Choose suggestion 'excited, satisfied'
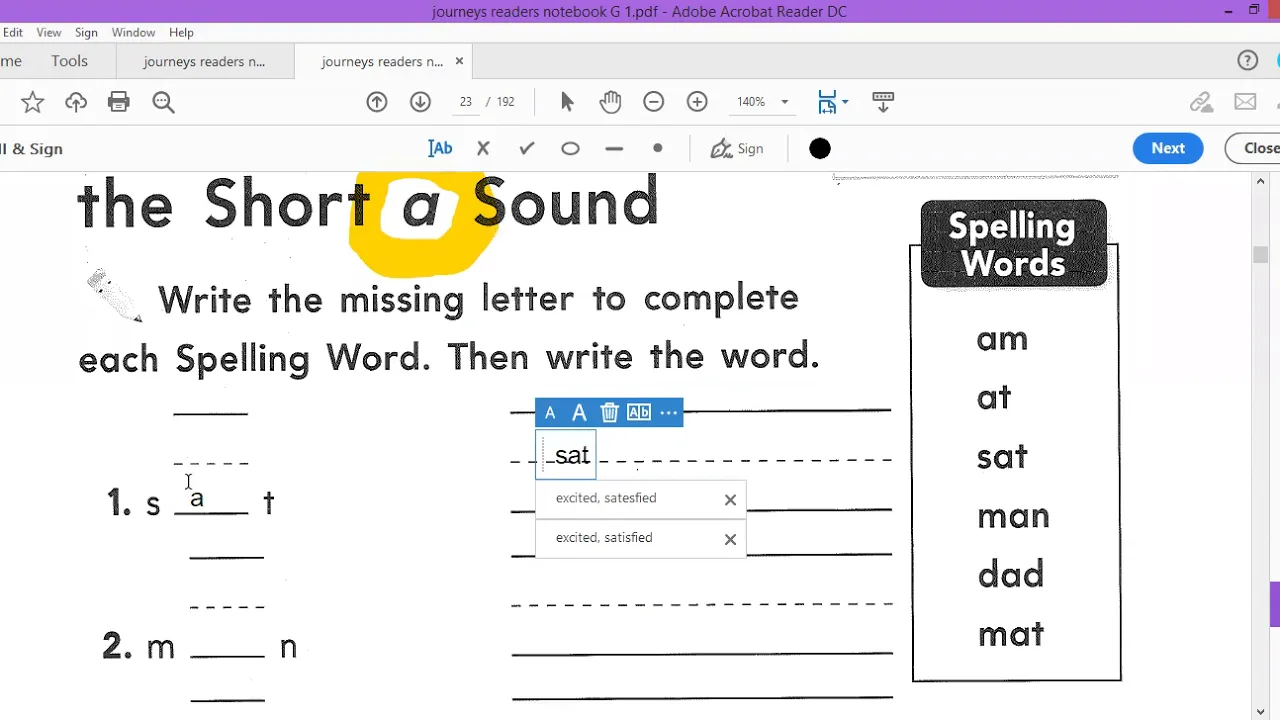 tap(604, 538)
